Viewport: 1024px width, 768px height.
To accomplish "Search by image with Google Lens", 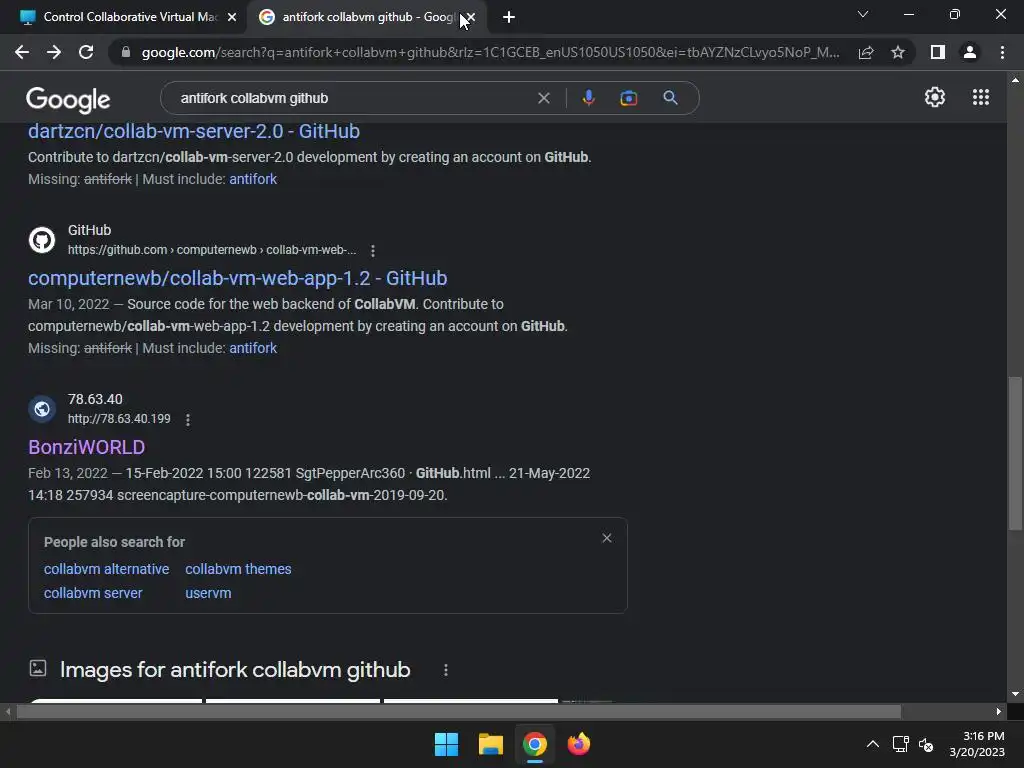I will pos(628,98).
